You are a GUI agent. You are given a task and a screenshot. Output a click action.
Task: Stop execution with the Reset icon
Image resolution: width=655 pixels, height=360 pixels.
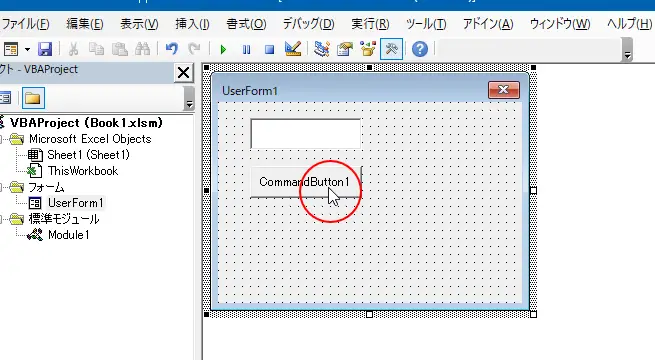pyautogui.click(x=269, y=50)
